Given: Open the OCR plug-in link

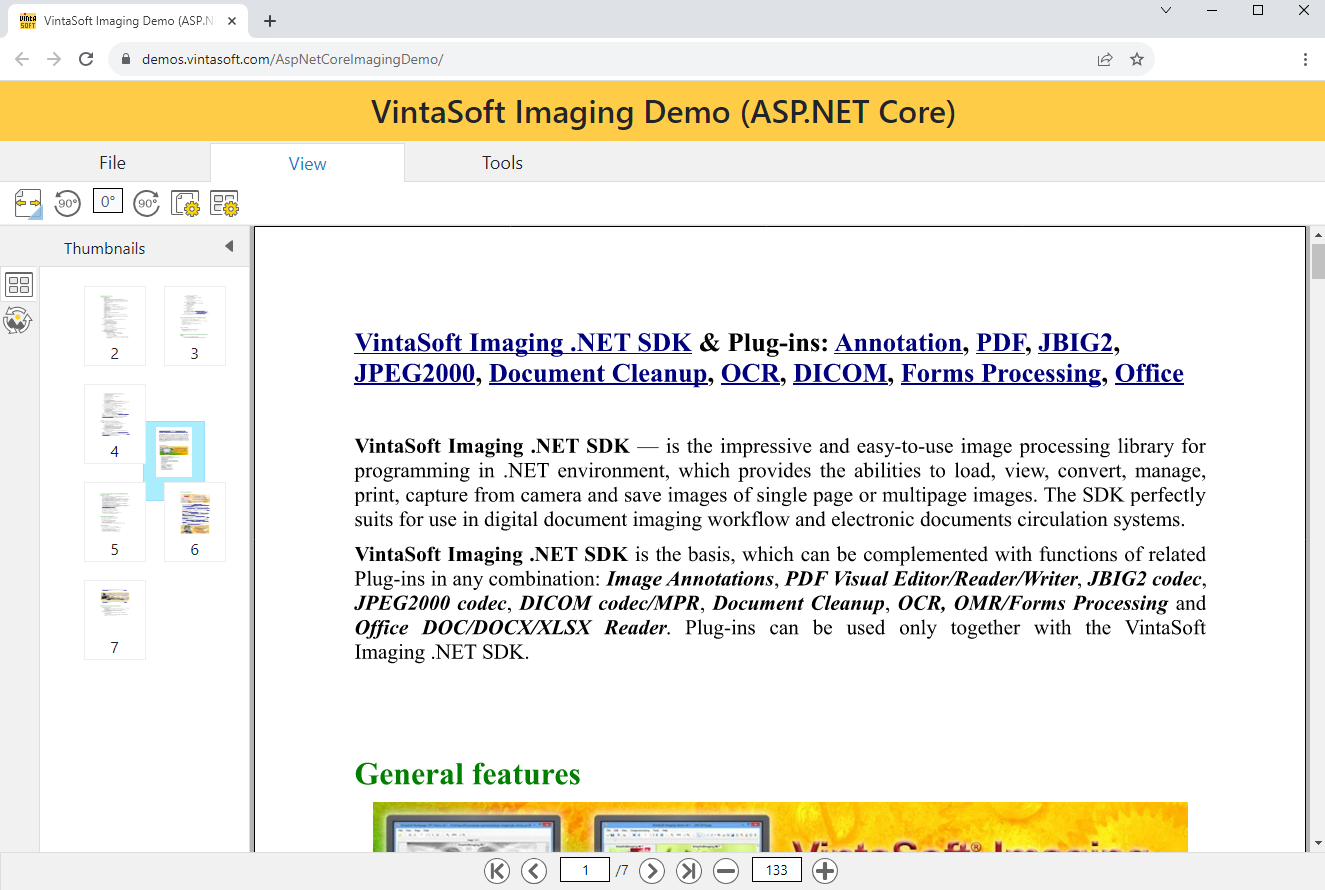Looking at the screenshot, I should pos(750,373).
